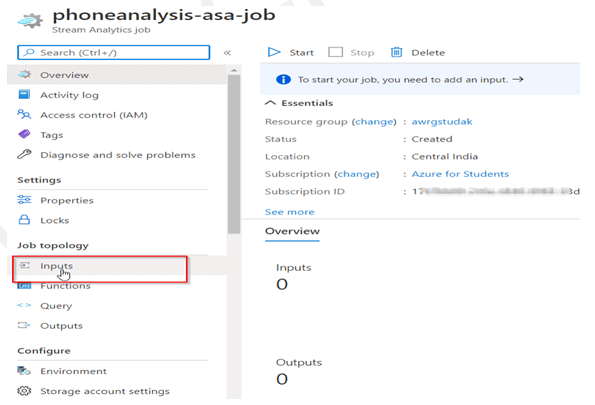Collapse the sidebar with double chevron

(227, 53)
